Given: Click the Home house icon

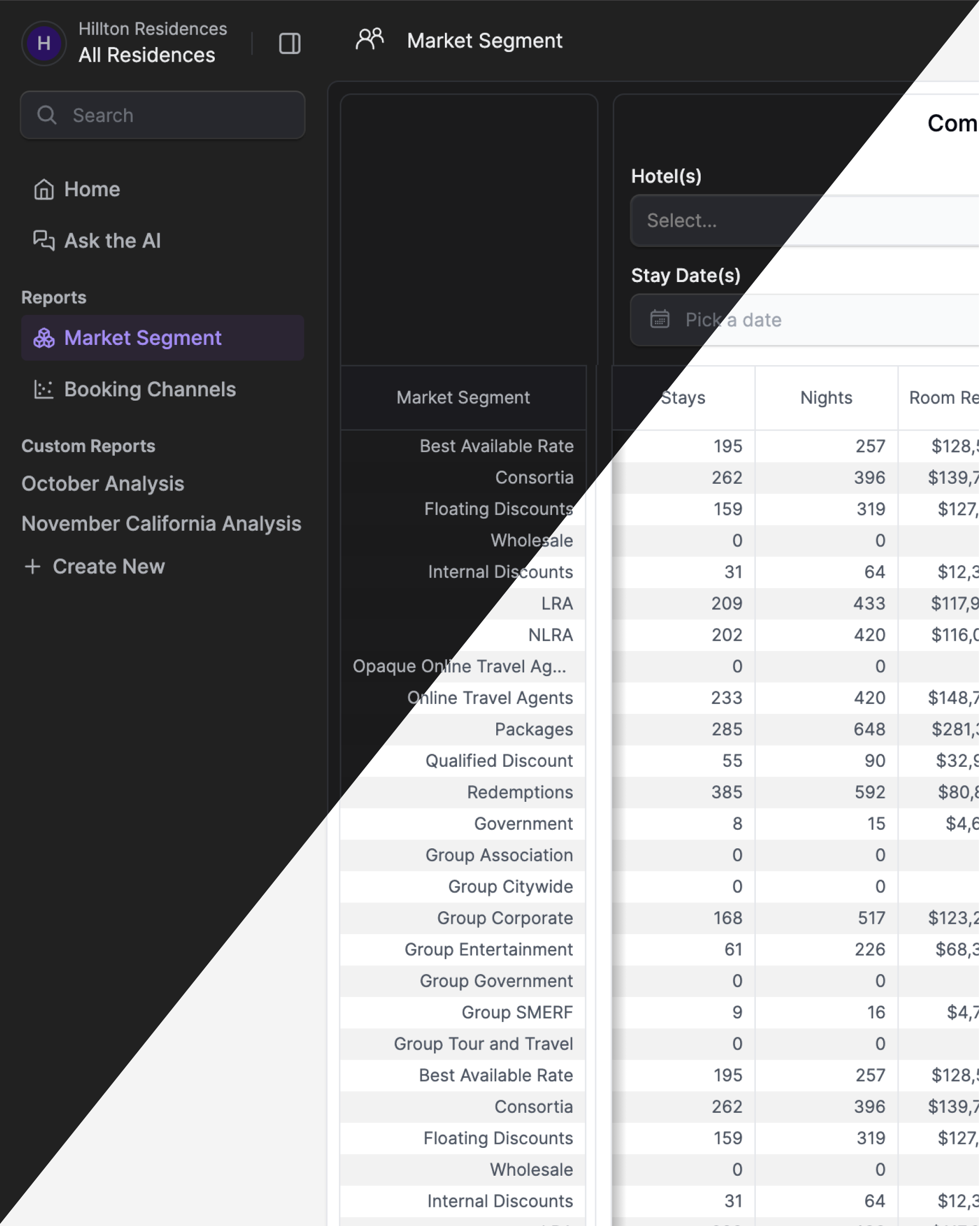Looking at the screenshot, I should 44,189.
